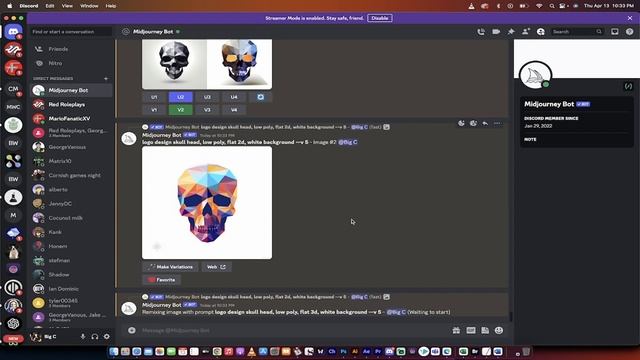Click Find or start a conversation box

click(x=71, y=31)
